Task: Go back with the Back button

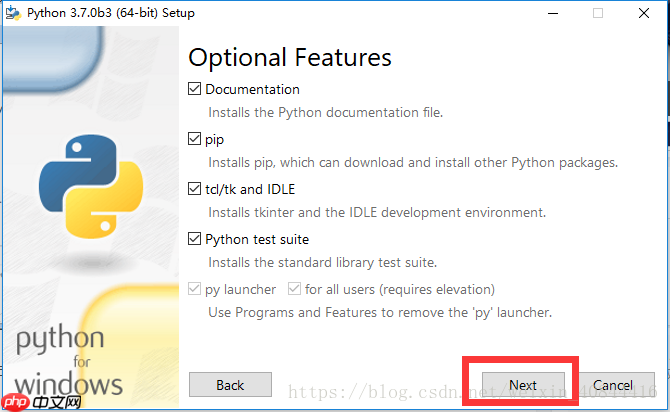Action: click(x=230, y=385)
